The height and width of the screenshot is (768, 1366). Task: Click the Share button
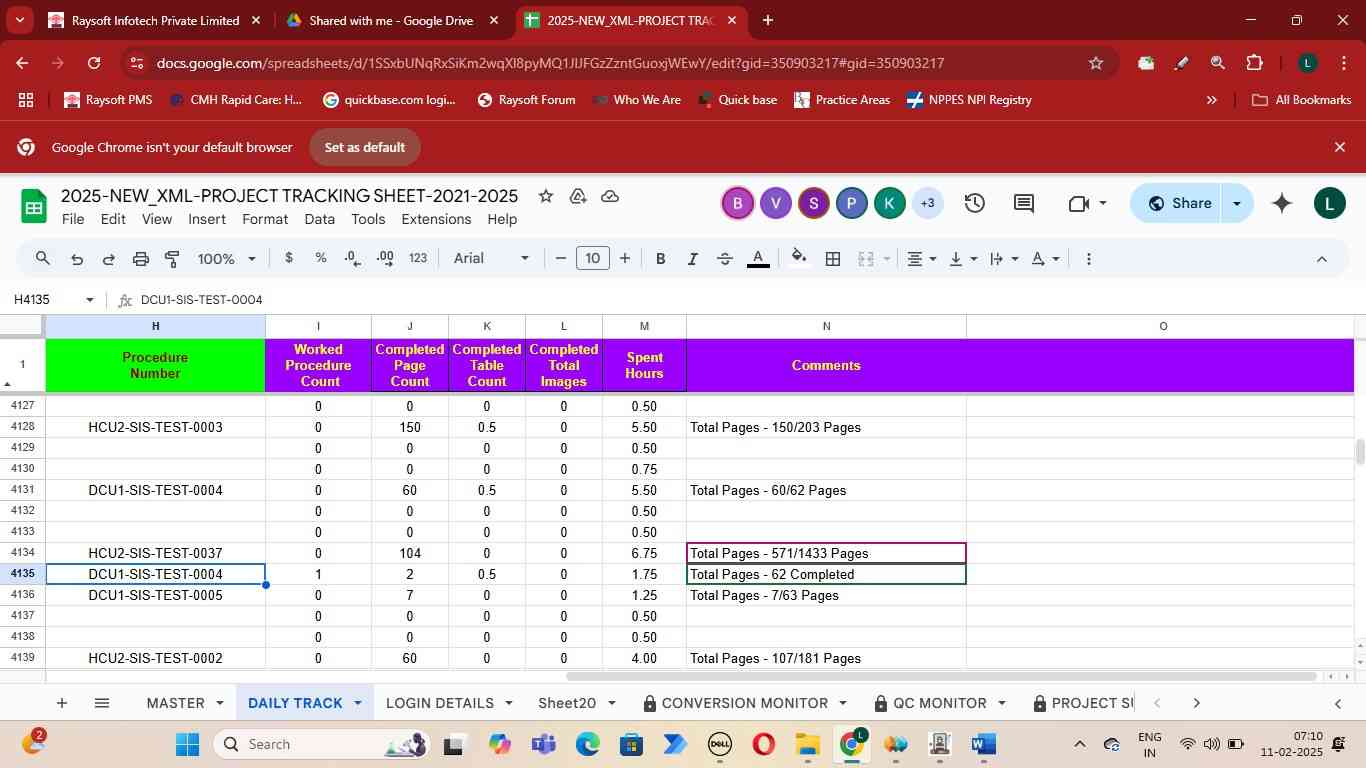point(1179,203)
